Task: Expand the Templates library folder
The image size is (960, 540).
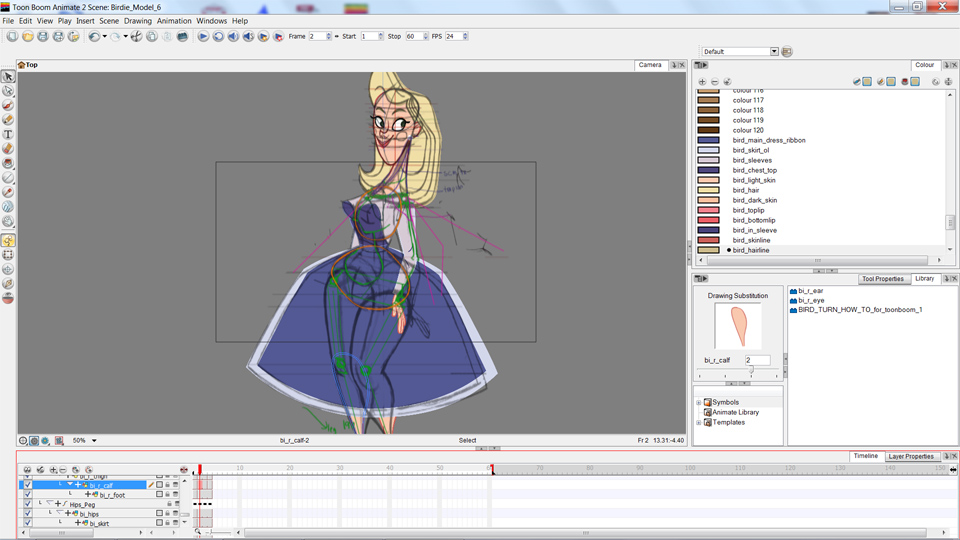Action: pyautogui.click(x=699, y=422)
